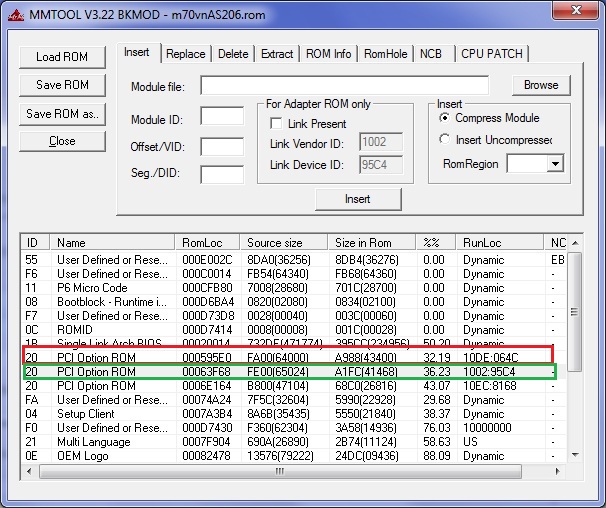This screenshot has width=606, height=508.
Task: Switch to the ROM Info tab
Action: (327, 54)
